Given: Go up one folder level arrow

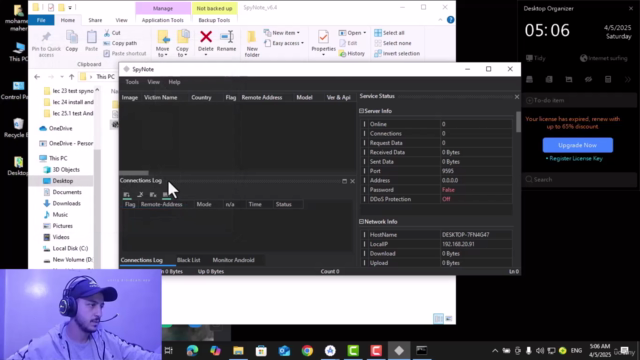Looking at the screenshot, I should (x=71, y=77).
